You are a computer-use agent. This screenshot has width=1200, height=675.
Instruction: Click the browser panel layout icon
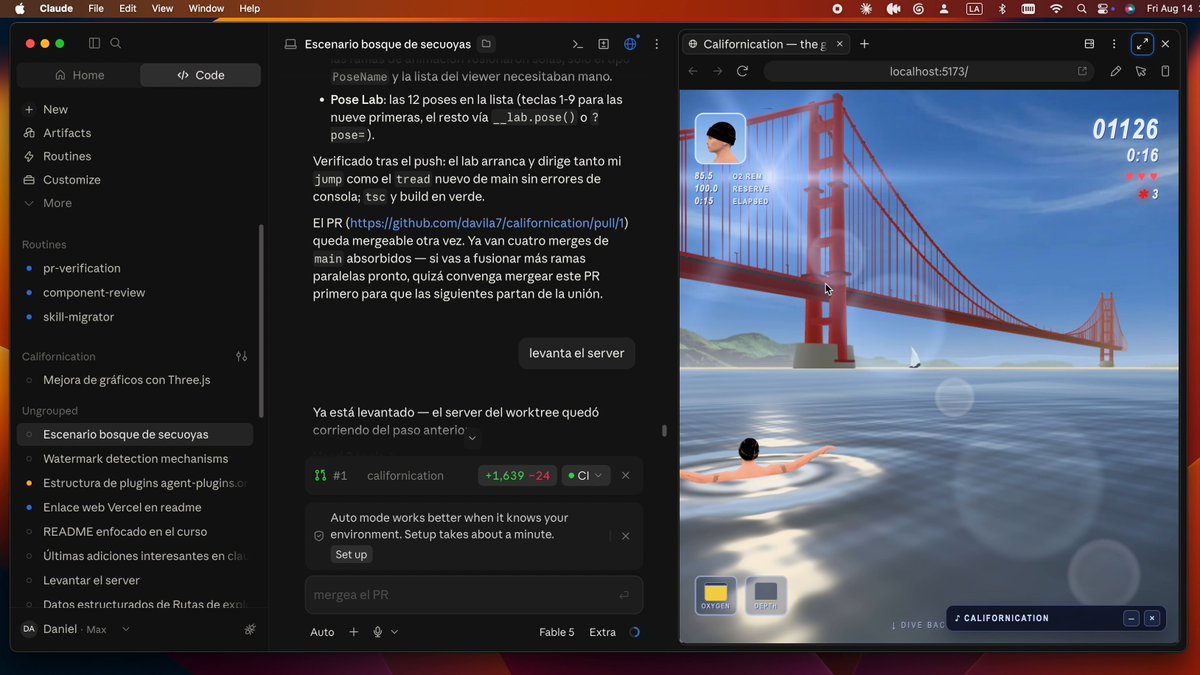(1090, 44)
